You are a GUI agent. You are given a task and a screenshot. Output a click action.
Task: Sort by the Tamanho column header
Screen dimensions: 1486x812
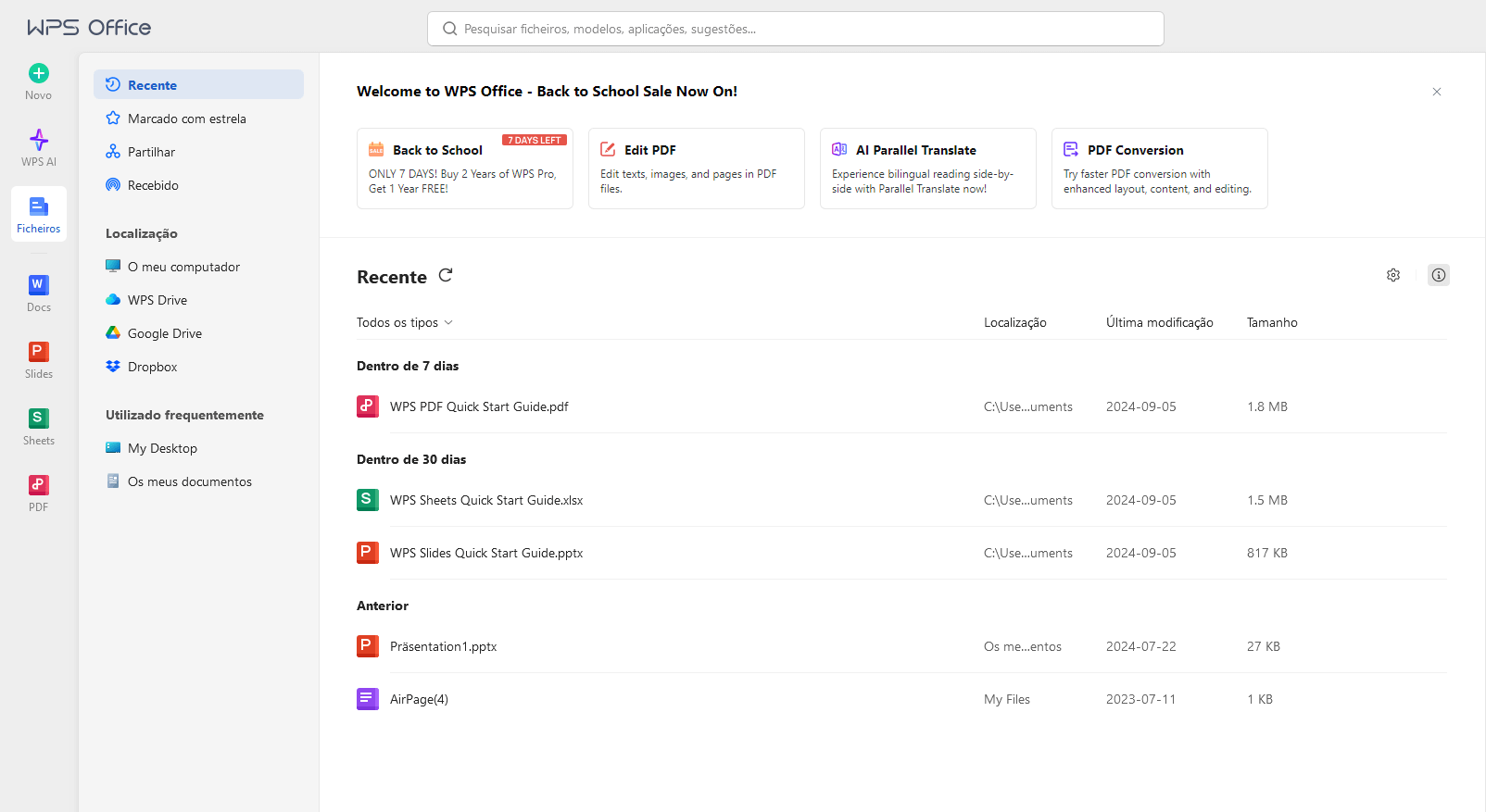[1272, 322]
